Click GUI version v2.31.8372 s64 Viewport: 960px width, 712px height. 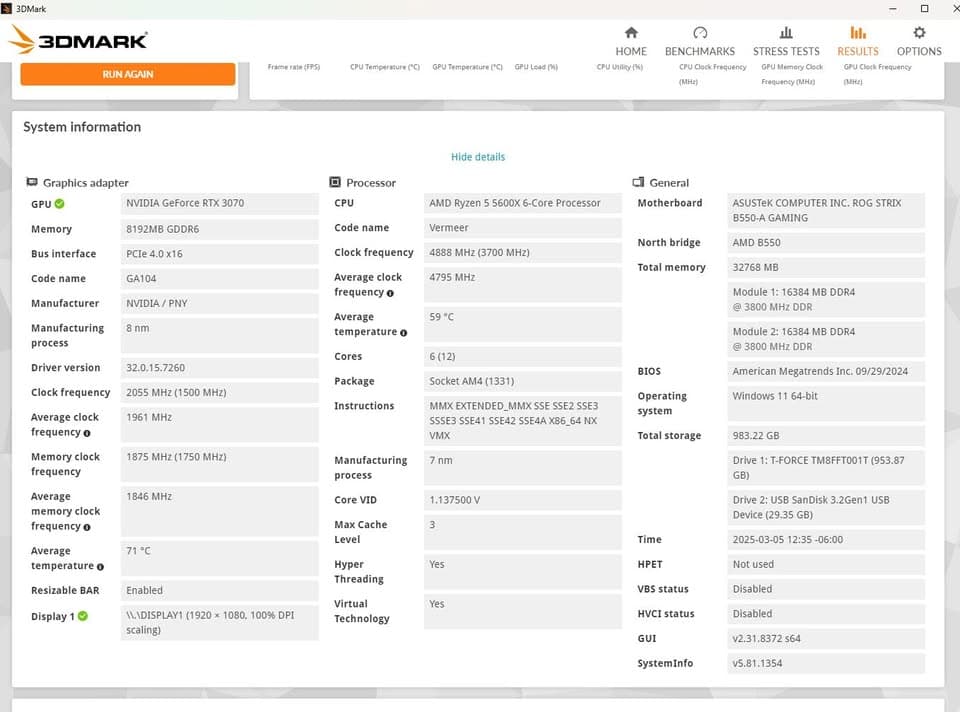[826, 639]
